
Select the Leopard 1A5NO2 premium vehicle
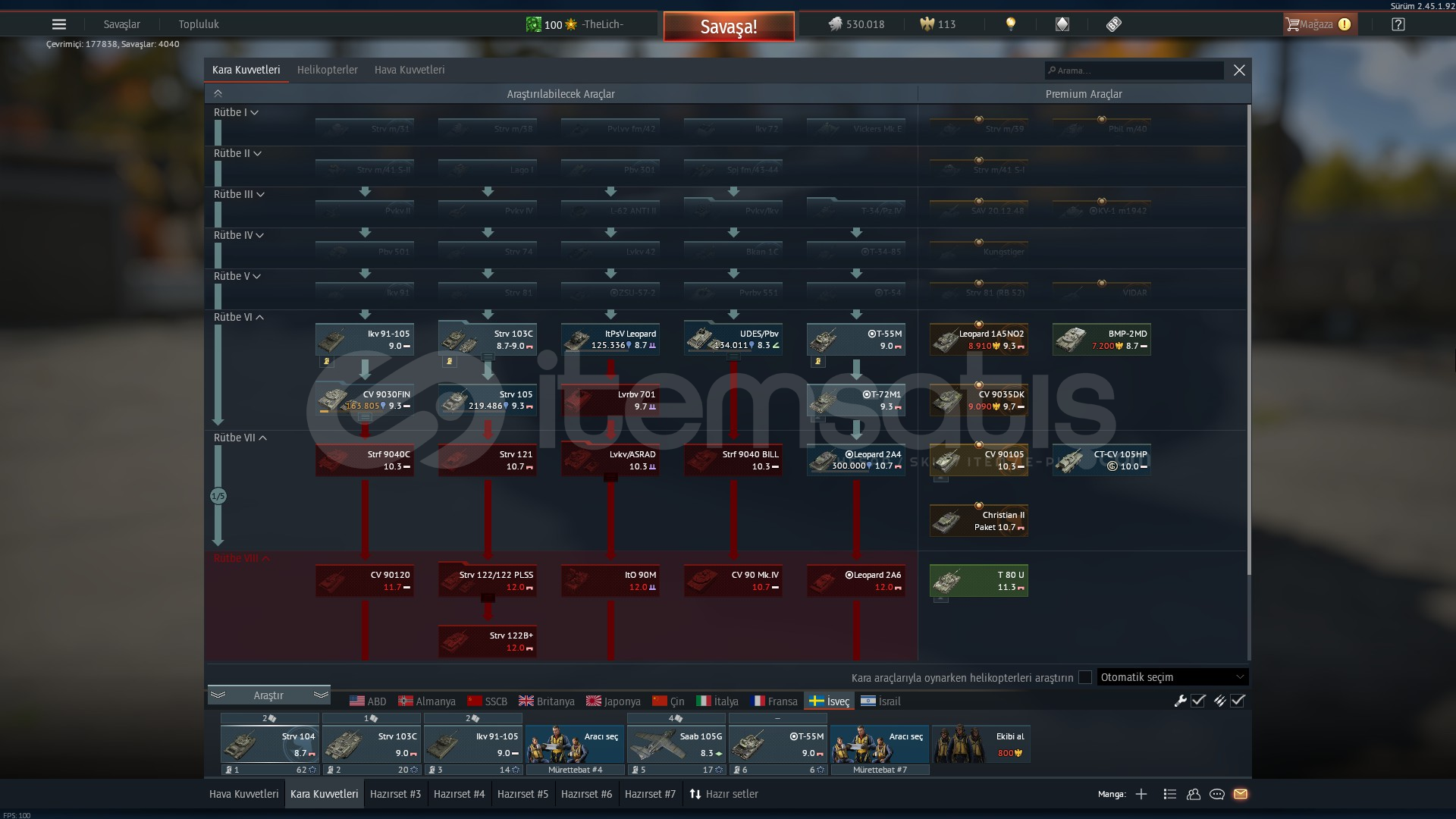pyautogui.click(x=979, y=340)
